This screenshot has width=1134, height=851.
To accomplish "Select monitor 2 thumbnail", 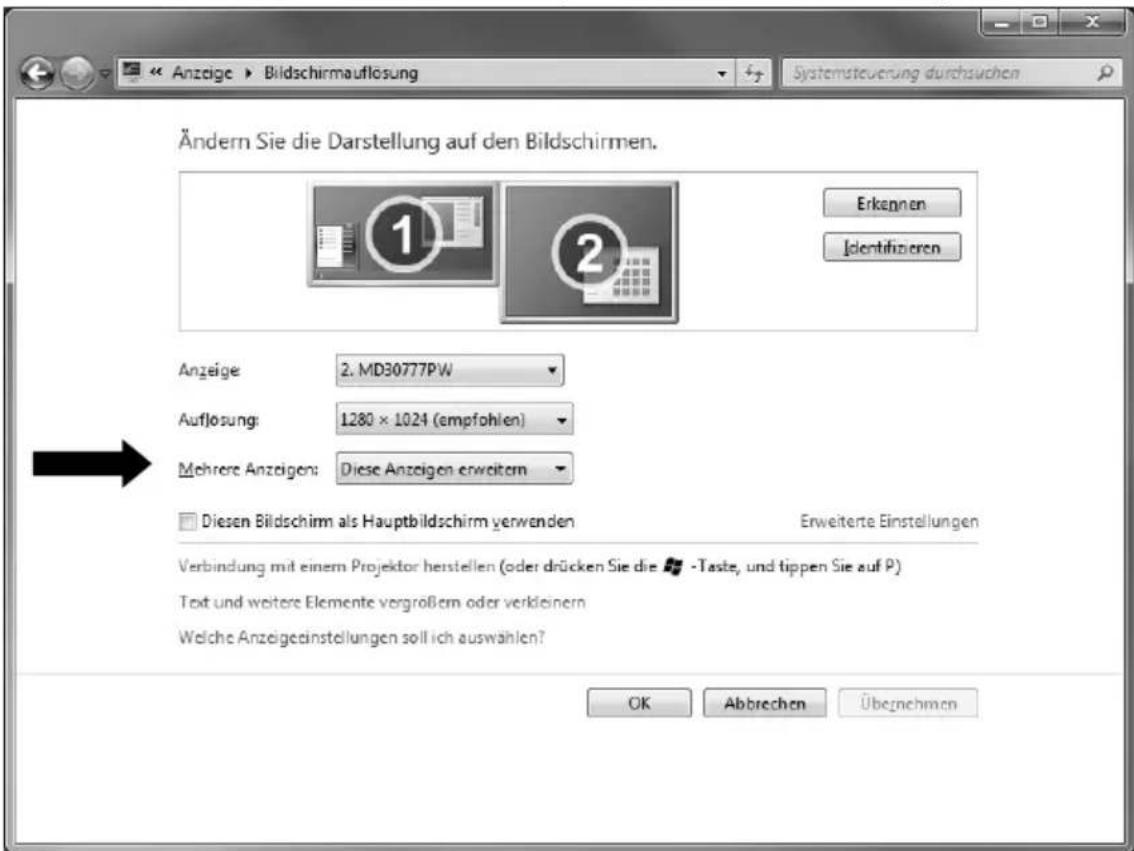I will [x=589, y=252].
